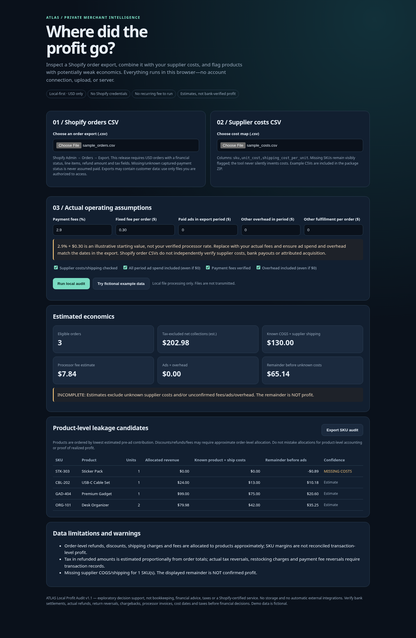Viewport: 416px width, 638px height.
Task: Click 'Estimates, not bank-verified profit' tag
Action: tap(208, 94)
